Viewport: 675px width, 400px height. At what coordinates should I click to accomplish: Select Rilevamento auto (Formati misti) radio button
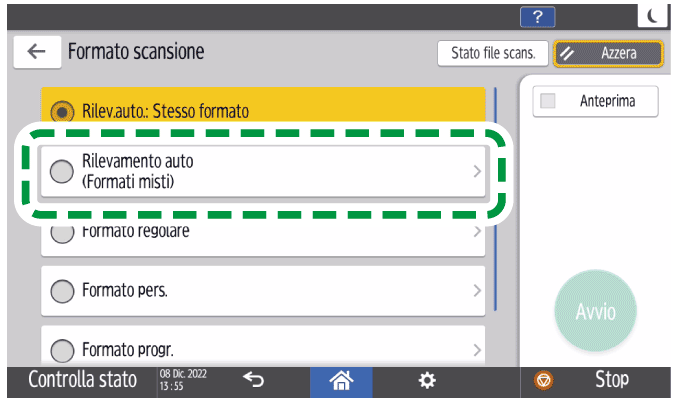pos(62,171)
